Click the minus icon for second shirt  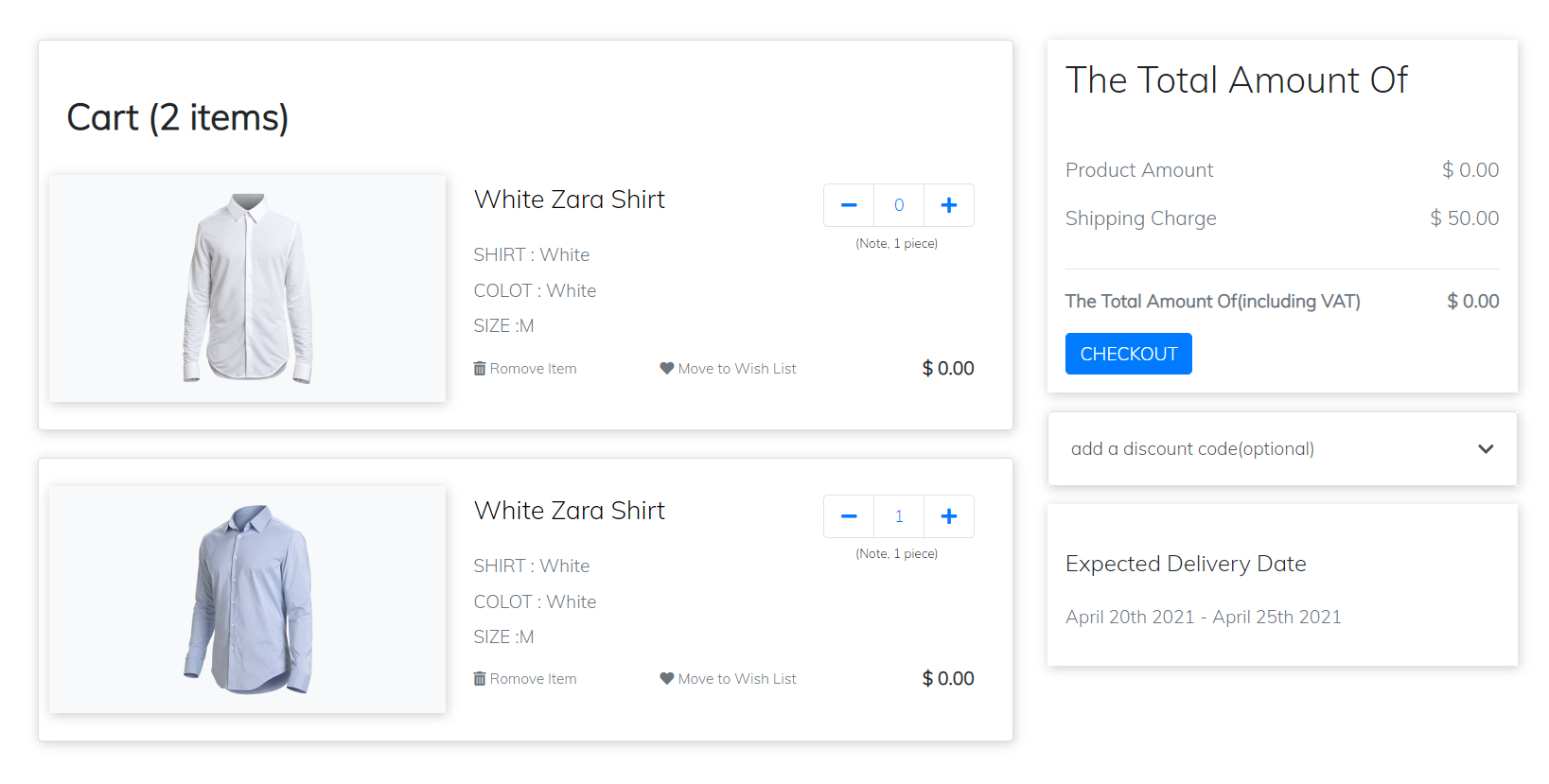point(849,516)
